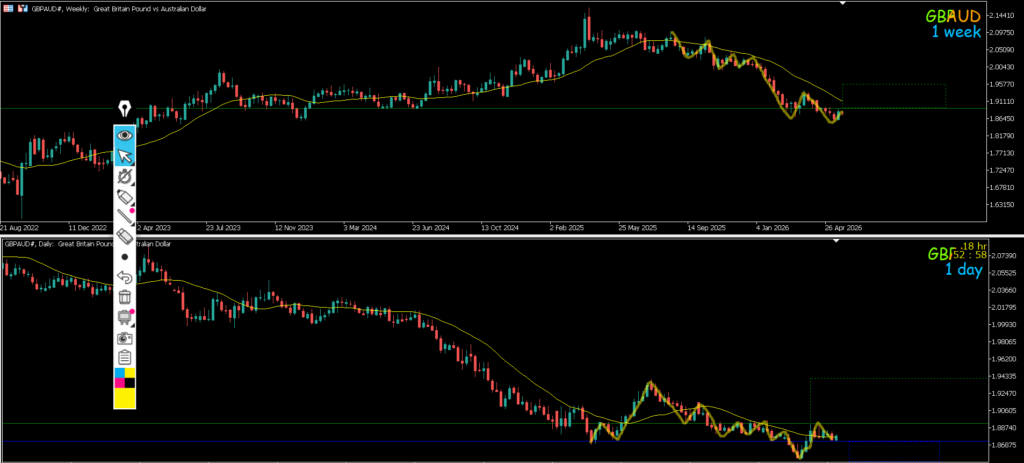1024x463 pixels.
Task: Click the camera screenshot icon
Action: pos(125,338)
